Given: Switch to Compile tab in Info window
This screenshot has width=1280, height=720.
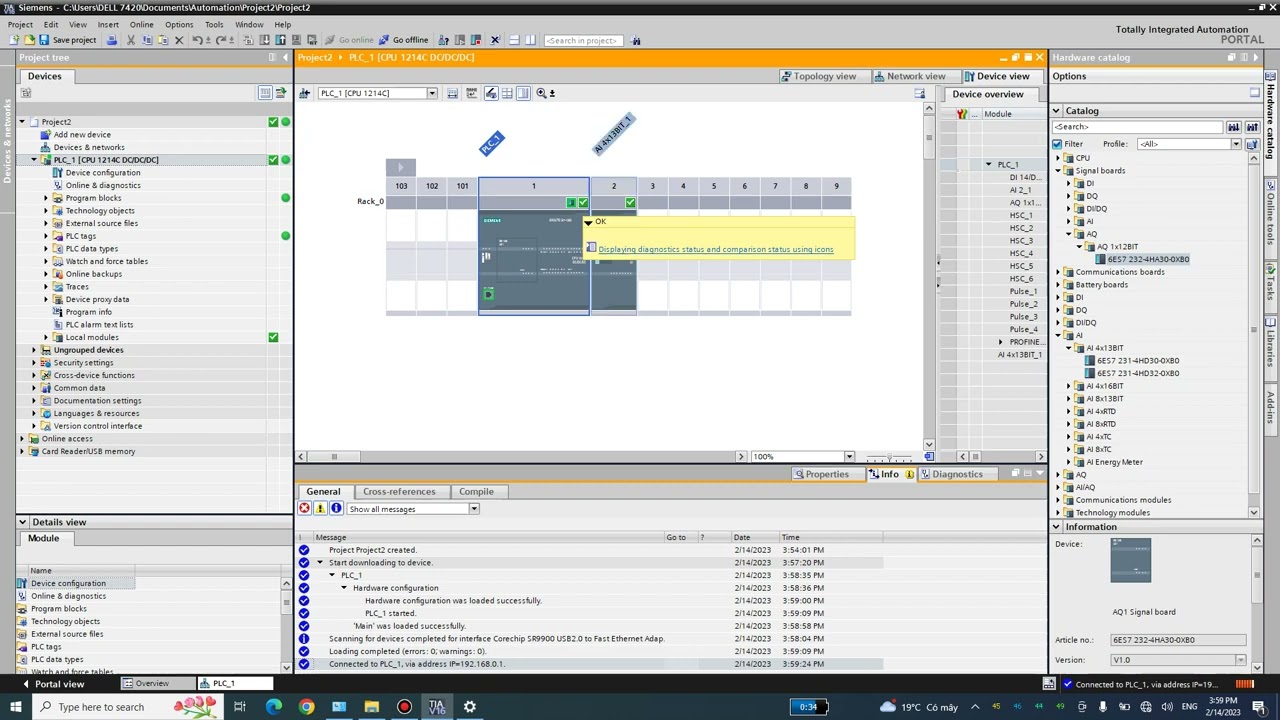Looking at the screenshot, I should coord(476,491).
